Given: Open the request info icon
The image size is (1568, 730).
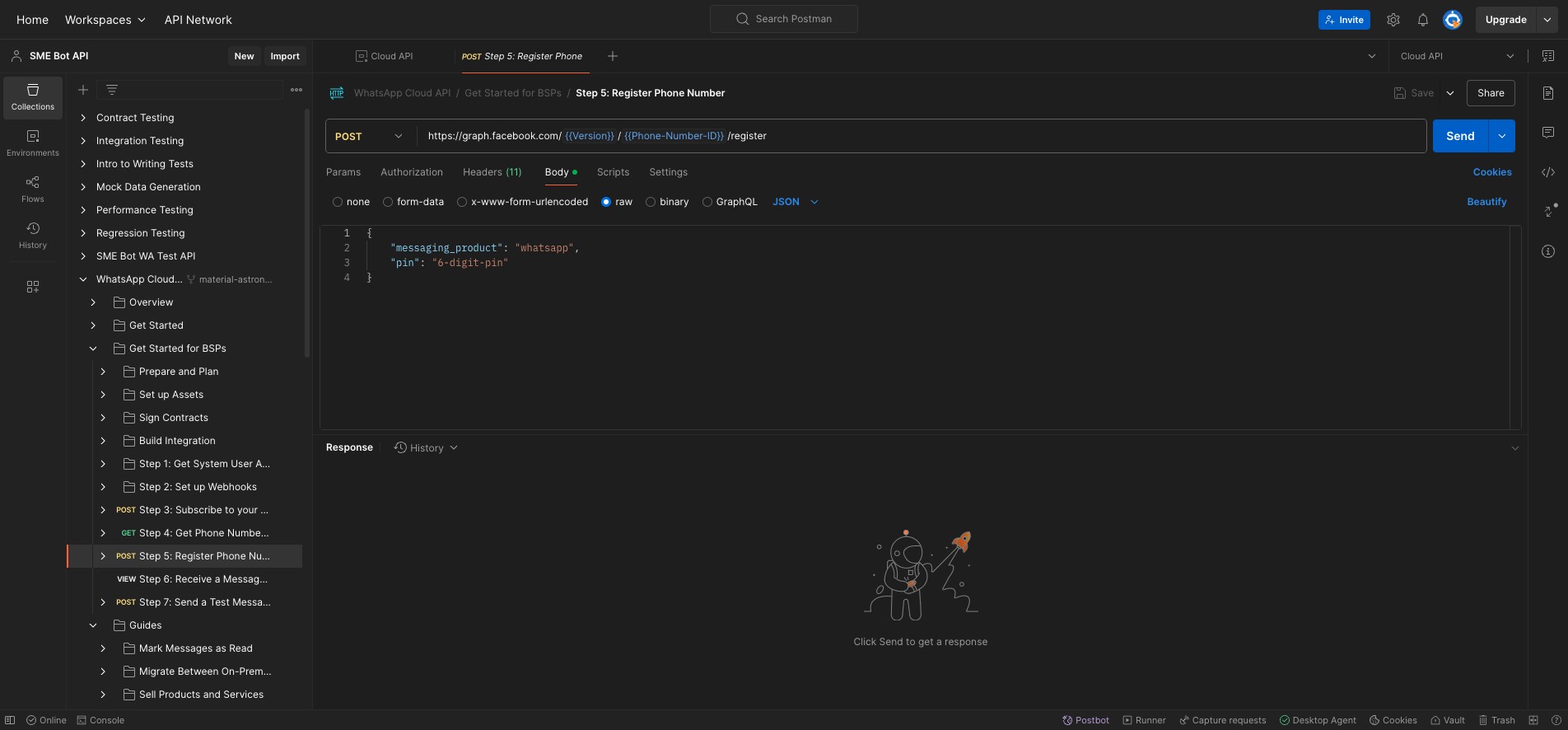Looking at the screenshot, I should coord(1548,251).
